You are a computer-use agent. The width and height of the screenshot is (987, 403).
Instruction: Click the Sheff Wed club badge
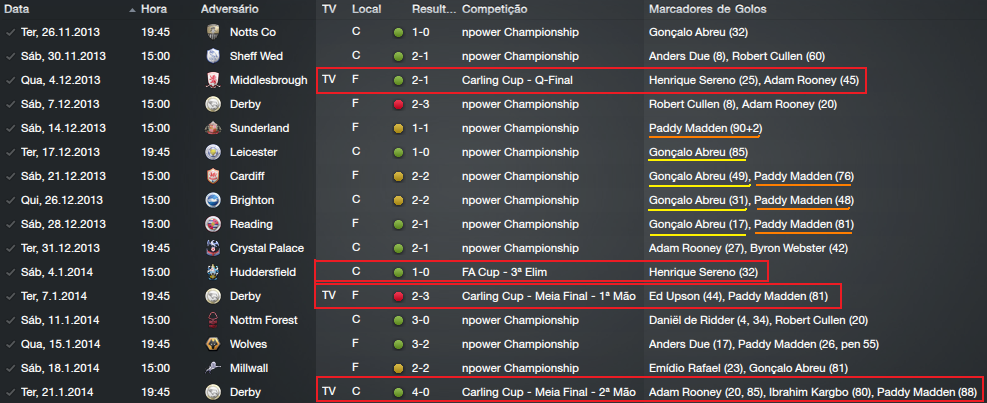pos(212,56)
